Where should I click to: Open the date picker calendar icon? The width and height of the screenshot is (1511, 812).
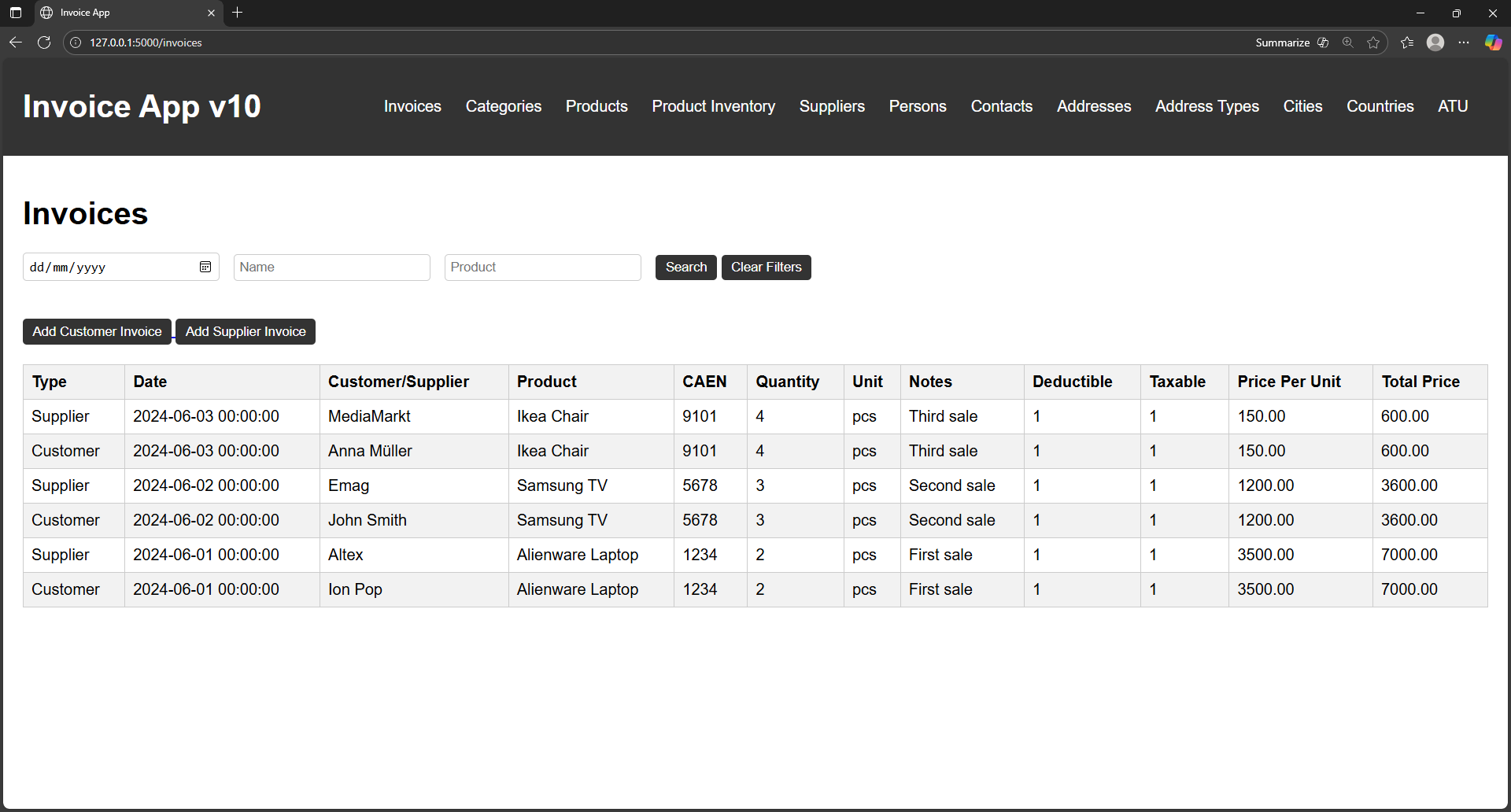point(205,268)
